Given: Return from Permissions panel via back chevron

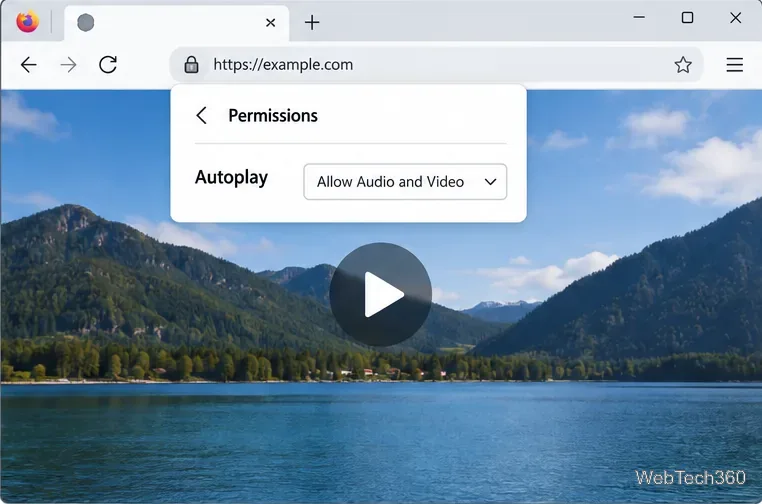Looking at the screenshot, I should 202,116.
